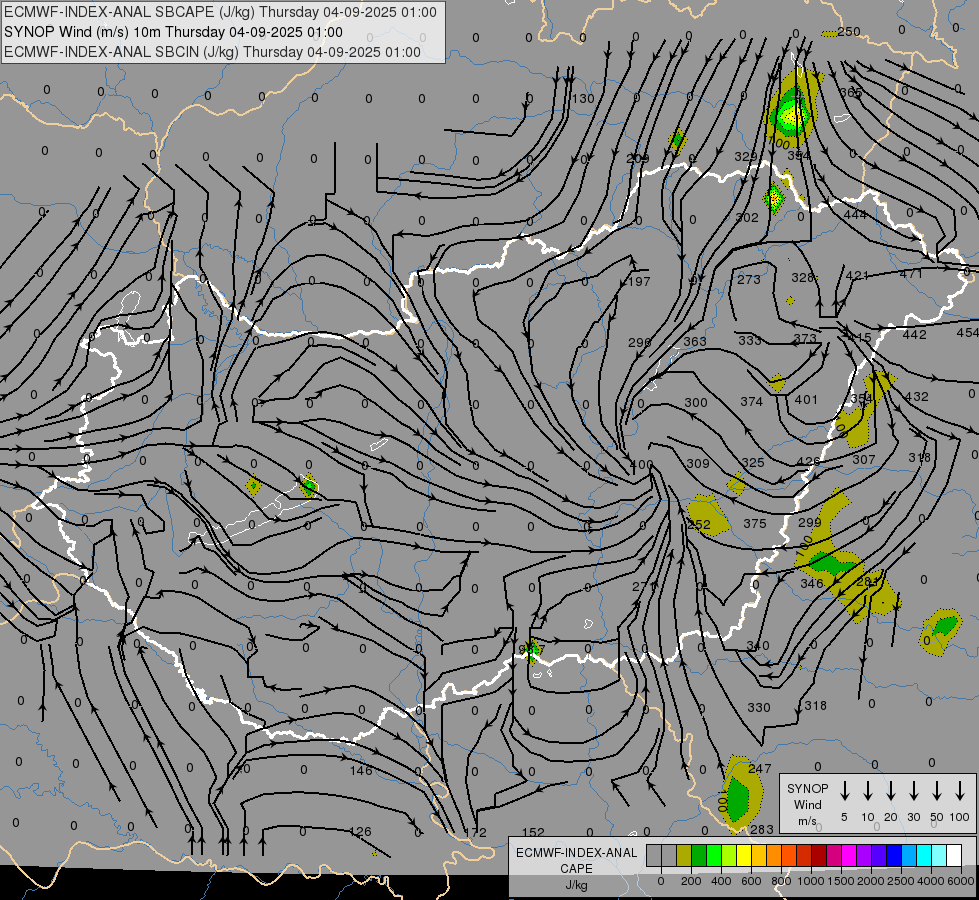The image size is (979, 900).
Task: Click the 1500 tick on CAPE scale
Action: [840, 881]
